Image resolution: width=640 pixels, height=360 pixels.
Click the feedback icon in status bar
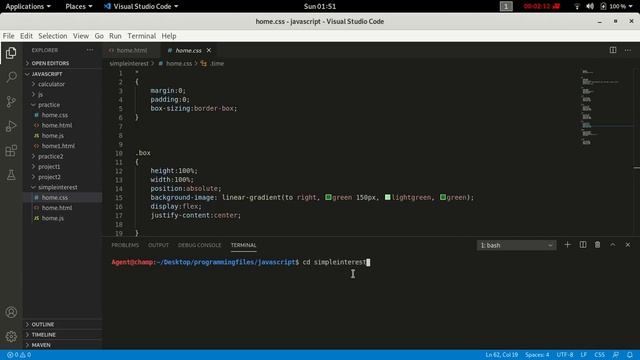click(x=616, y=355)
